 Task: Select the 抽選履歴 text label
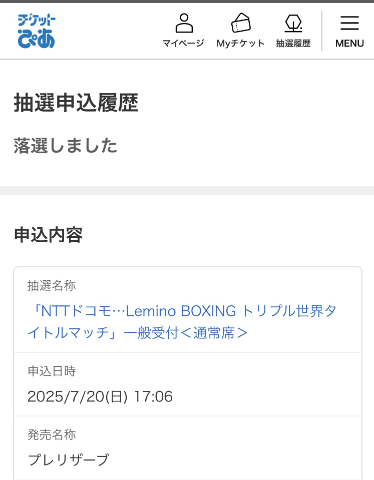coord(293,43)
